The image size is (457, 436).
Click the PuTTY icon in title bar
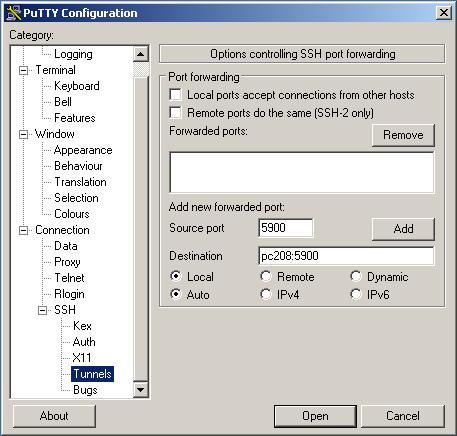tap(14, 13)
